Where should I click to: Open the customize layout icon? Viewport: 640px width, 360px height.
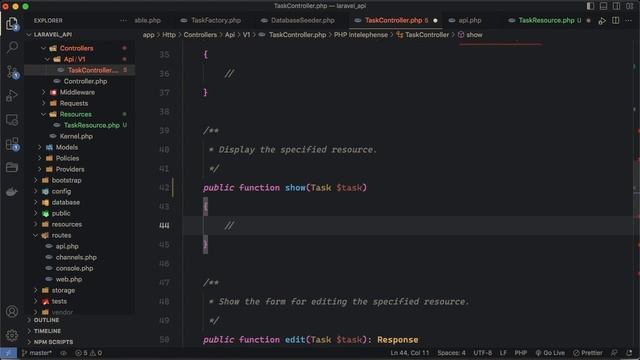(629, 6)
